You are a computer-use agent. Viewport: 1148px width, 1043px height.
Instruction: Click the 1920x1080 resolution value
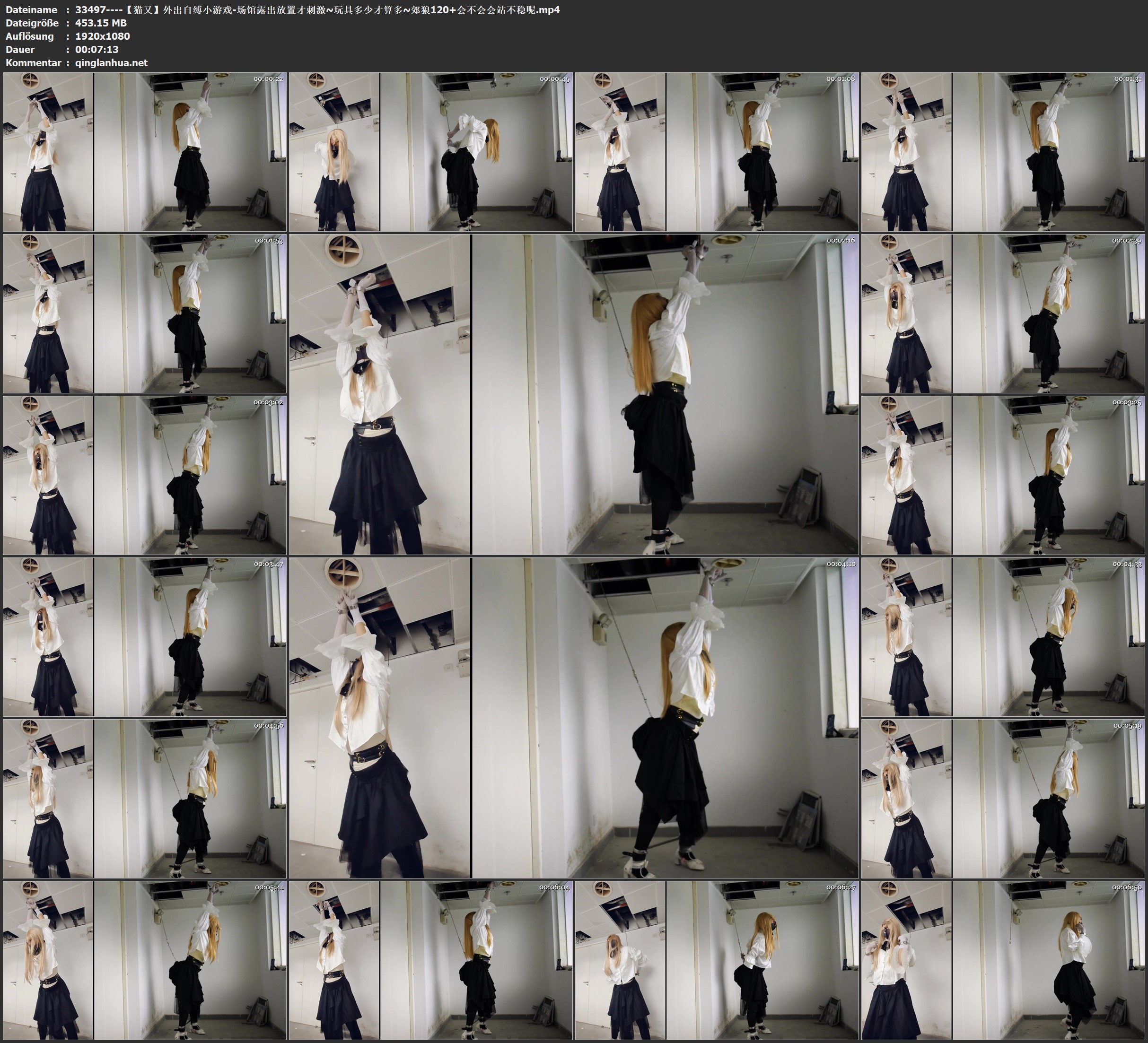(x=103, y=36)
